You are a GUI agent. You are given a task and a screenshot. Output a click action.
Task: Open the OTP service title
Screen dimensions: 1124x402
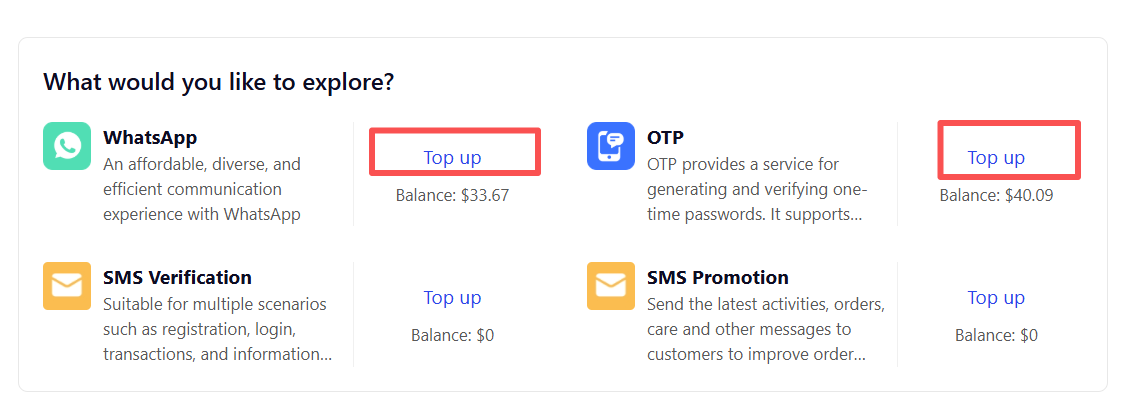(665, 138)
